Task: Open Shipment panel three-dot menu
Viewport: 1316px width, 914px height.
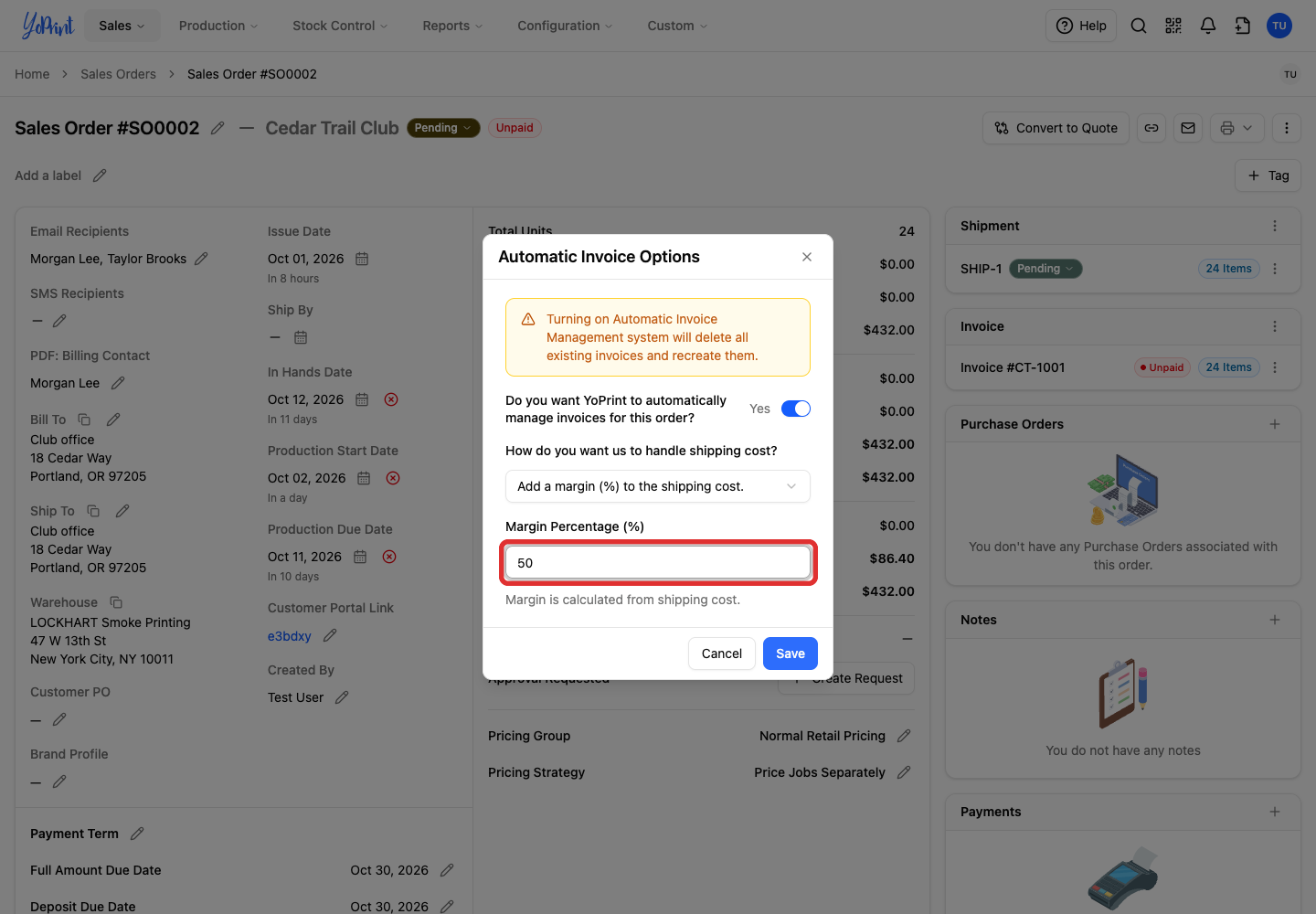Action: pos(1275,226)
